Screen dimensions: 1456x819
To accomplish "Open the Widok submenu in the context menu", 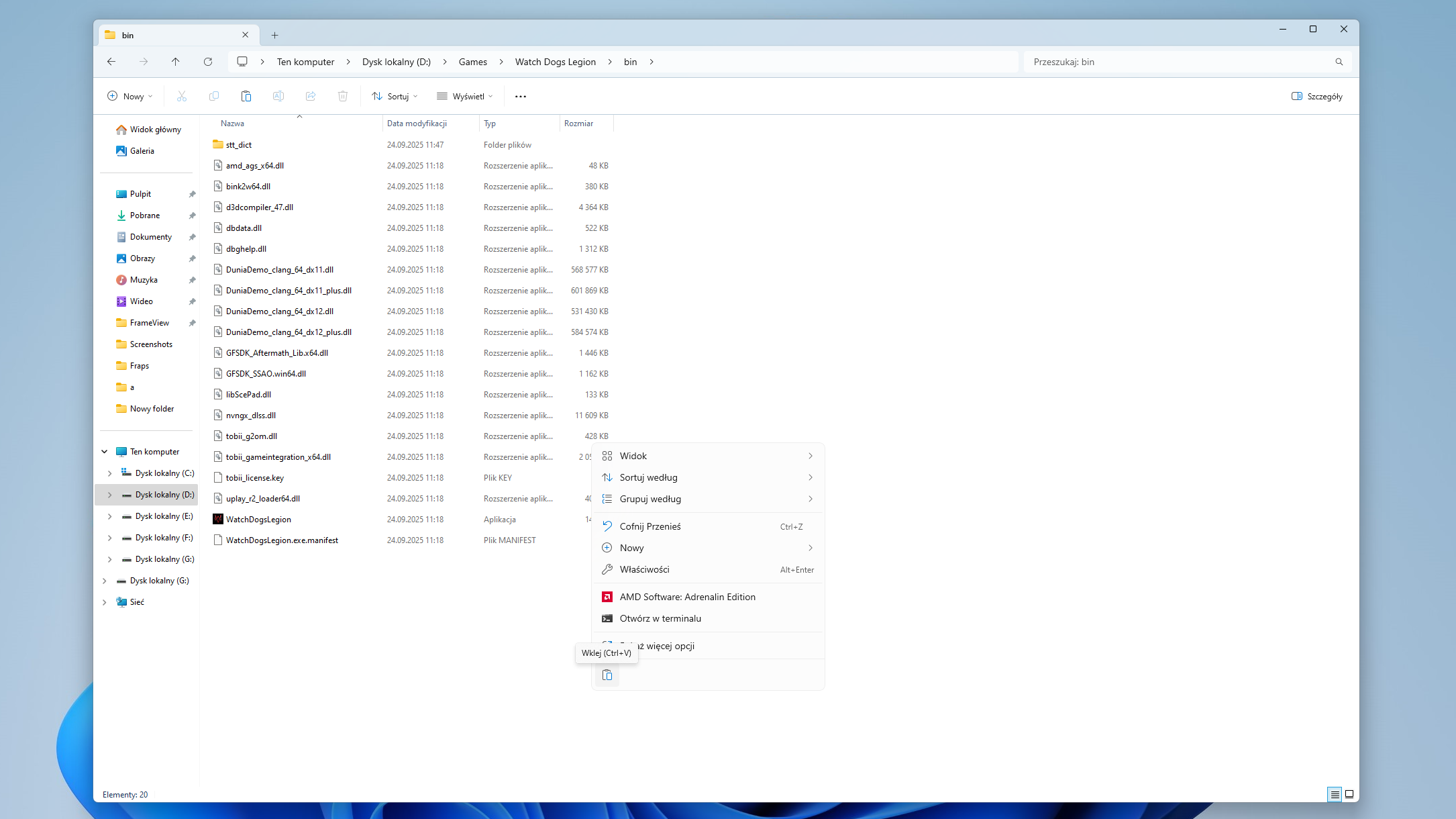I will pos(708,456).
